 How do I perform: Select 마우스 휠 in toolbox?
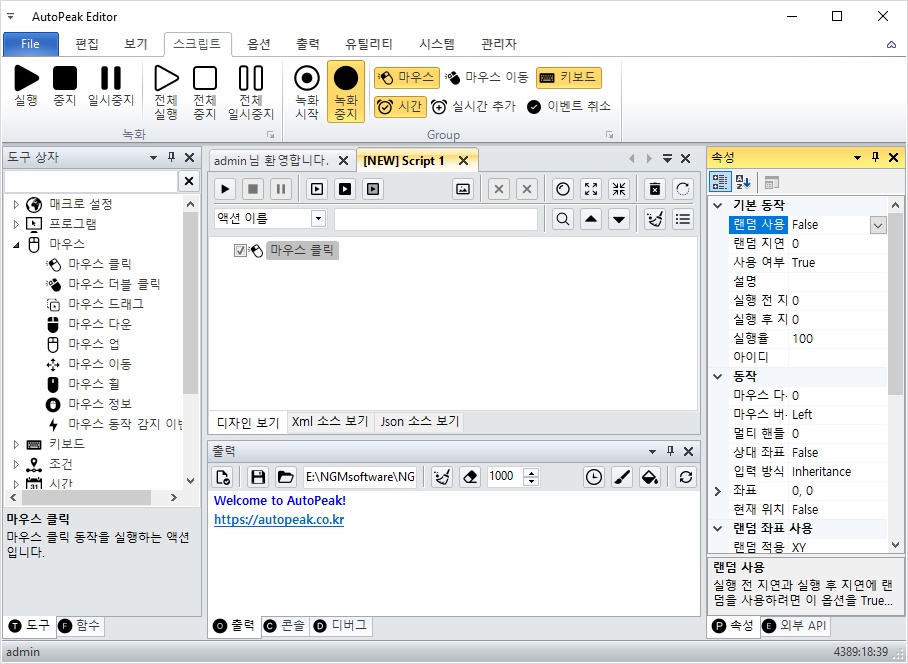94,384
